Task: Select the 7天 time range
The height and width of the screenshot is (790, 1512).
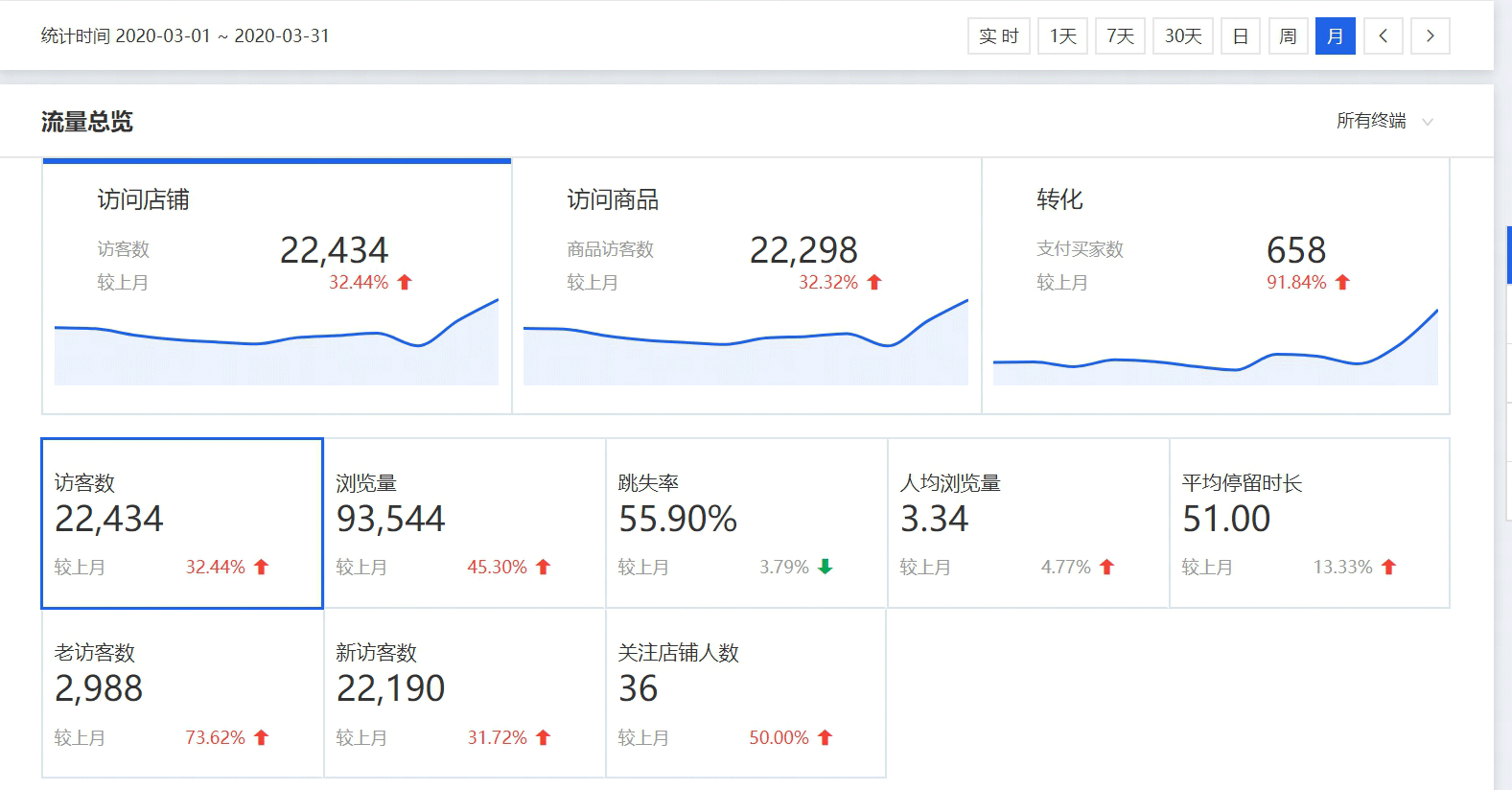Action: pos(1120,36)
